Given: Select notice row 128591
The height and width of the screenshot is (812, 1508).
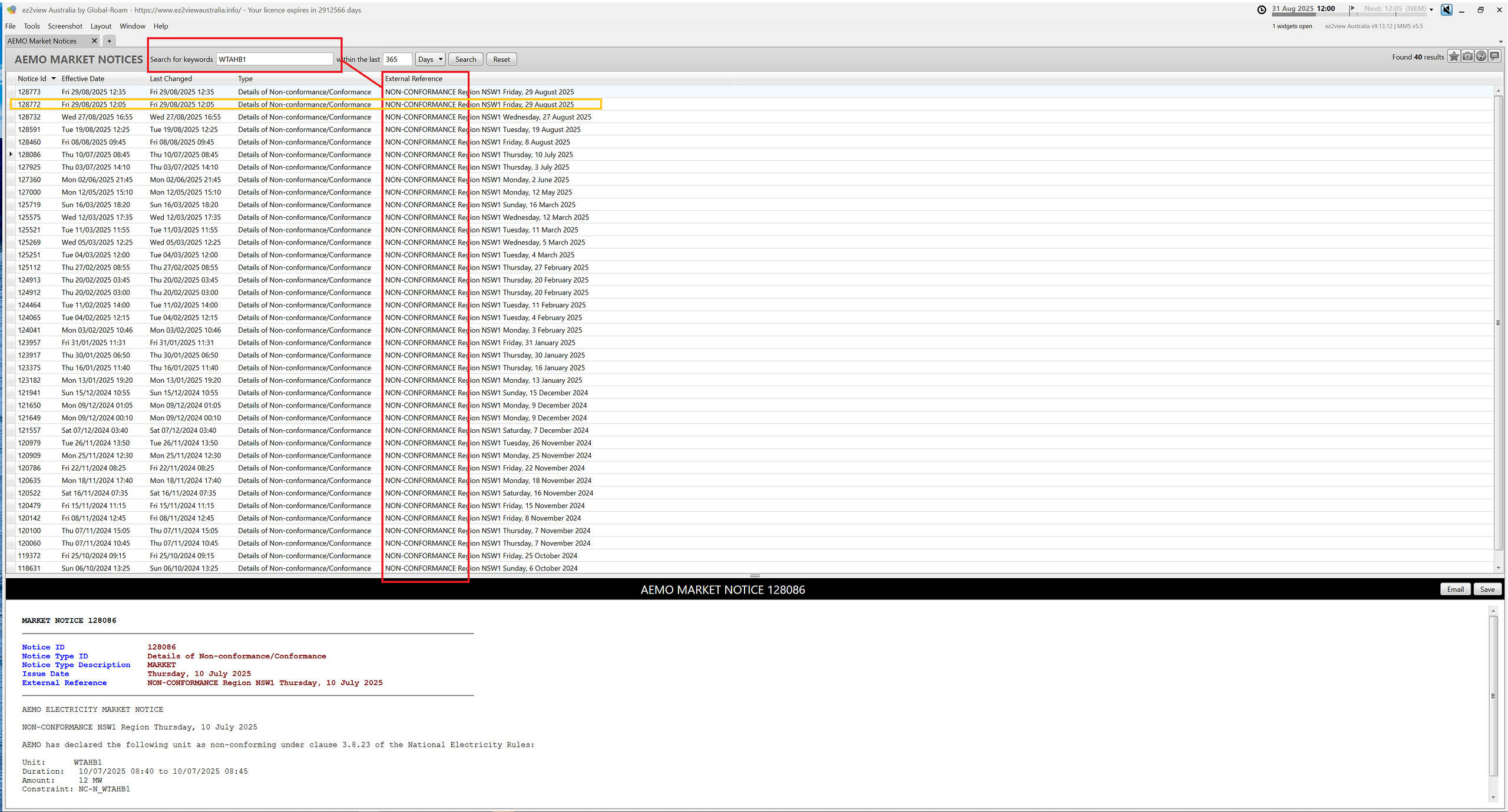Looking at the screenshot, I should (x=751, y=130).
